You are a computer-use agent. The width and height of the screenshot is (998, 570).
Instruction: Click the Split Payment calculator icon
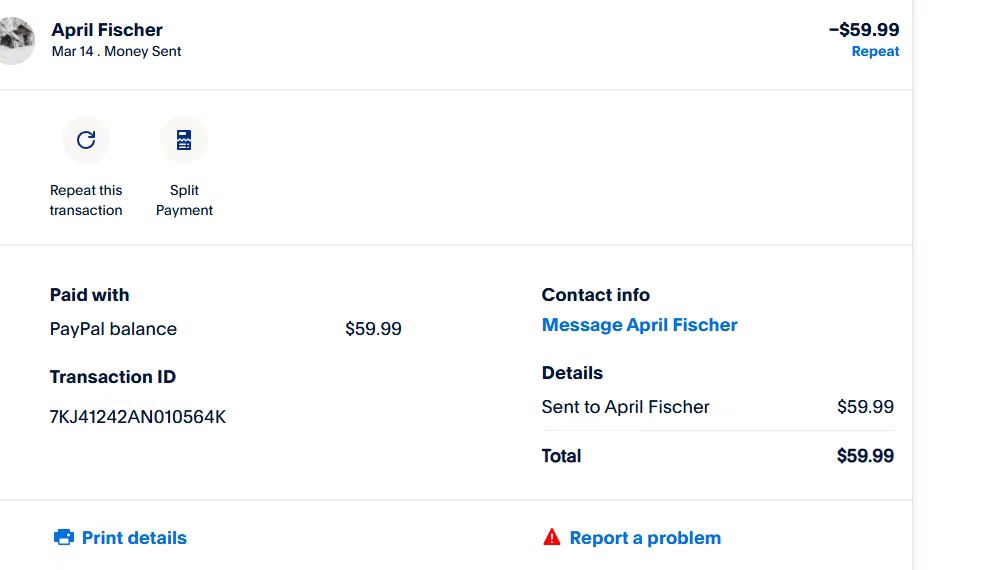point(184,140)
